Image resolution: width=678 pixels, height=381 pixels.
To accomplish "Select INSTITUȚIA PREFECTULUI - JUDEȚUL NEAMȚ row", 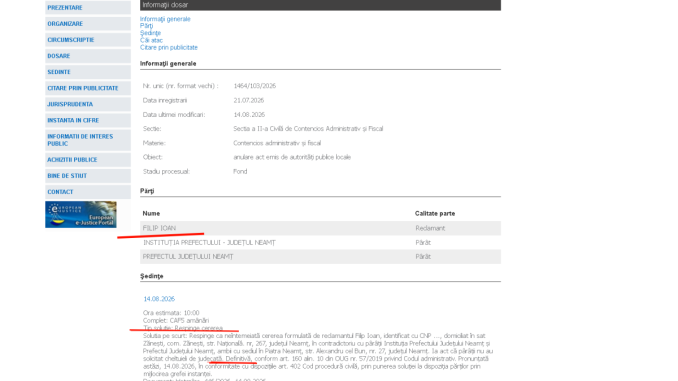I will pos(320,243).
